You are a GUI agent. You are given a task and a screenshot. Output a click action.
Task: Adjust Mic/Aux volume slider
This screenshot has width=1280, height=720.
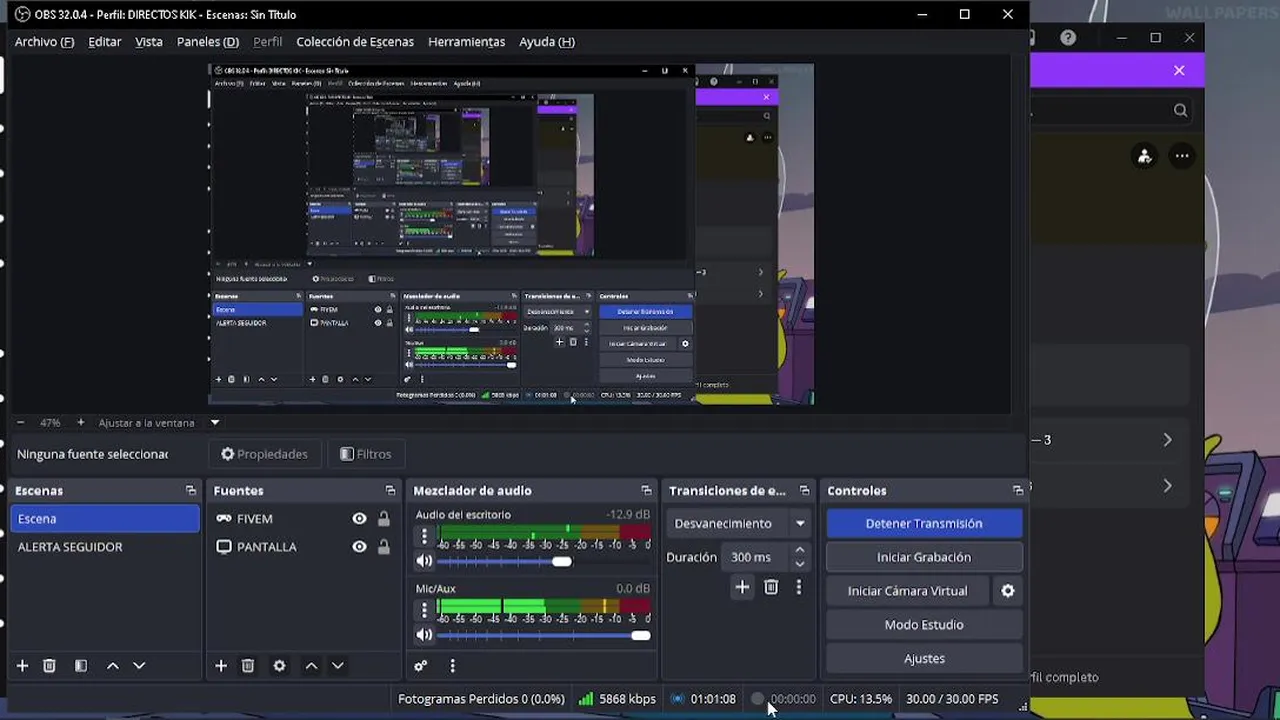click(x=544, y=635)
